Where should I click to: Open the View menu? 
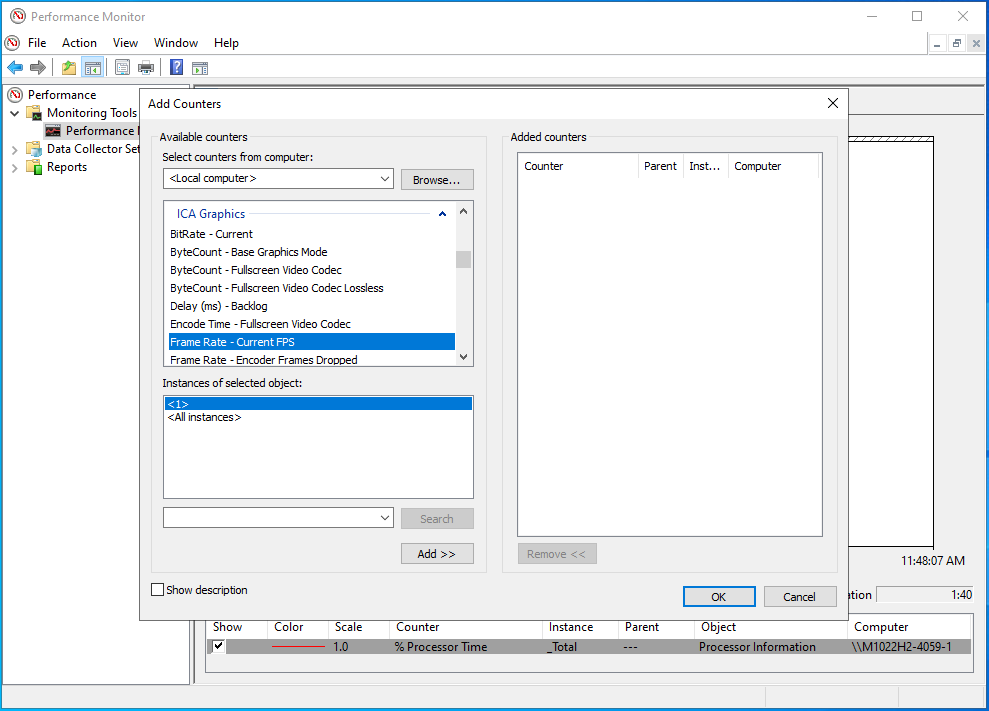pyautogui.click(x=125, y=43)
